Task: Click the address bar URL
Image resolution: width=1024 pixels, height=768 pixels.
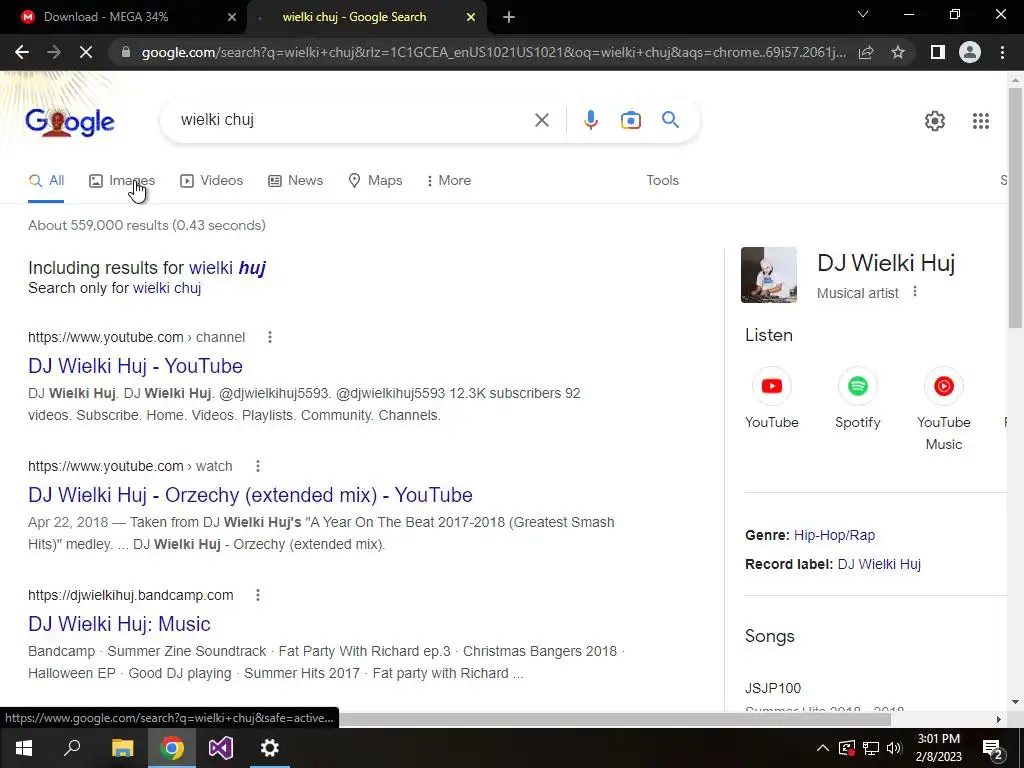Action: (x=493, y=52)
